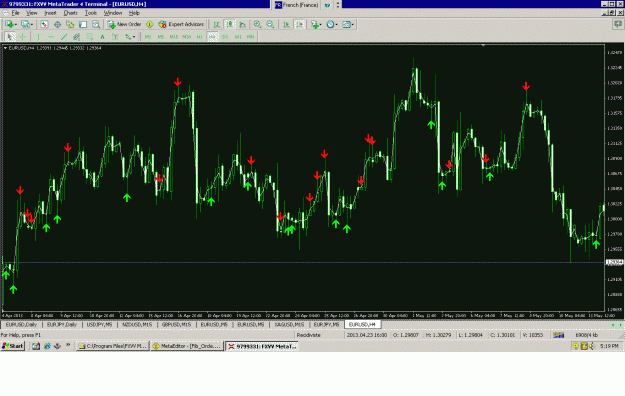625x396 pixels.
Task: Select the M15 timeframe
Action: [174, 37]
